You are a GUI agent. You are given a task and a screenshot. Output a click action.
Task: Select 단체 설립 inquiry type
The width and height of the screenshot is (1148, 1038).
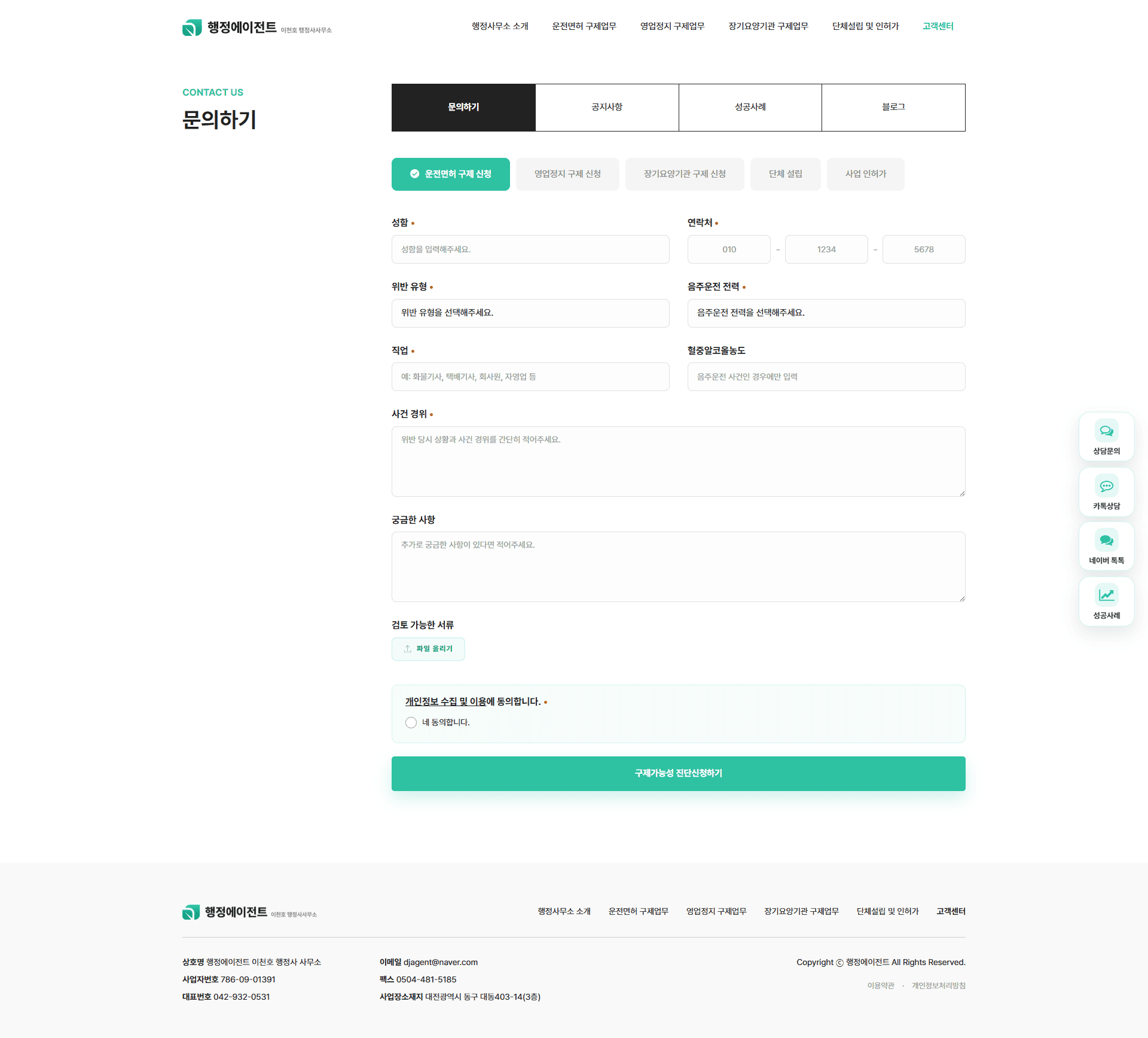tap(785, 174)
